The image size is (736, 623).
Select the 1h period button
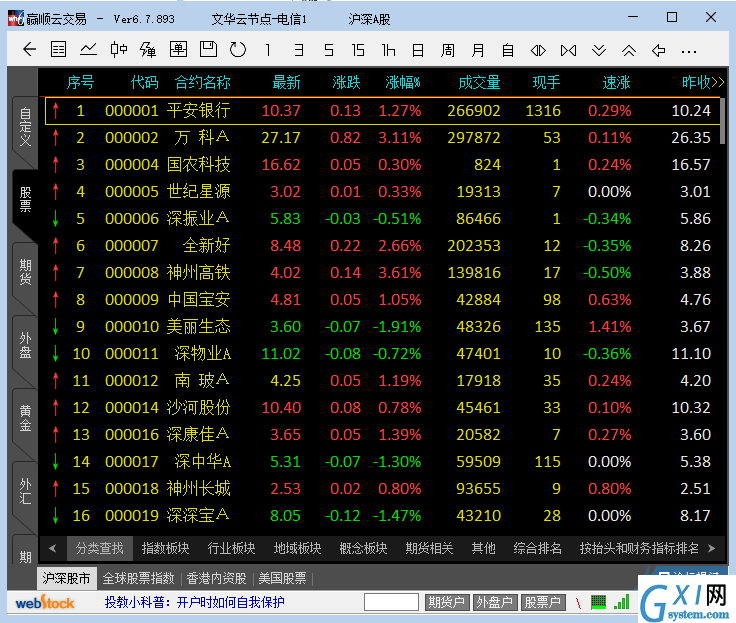tap(388, 50)
